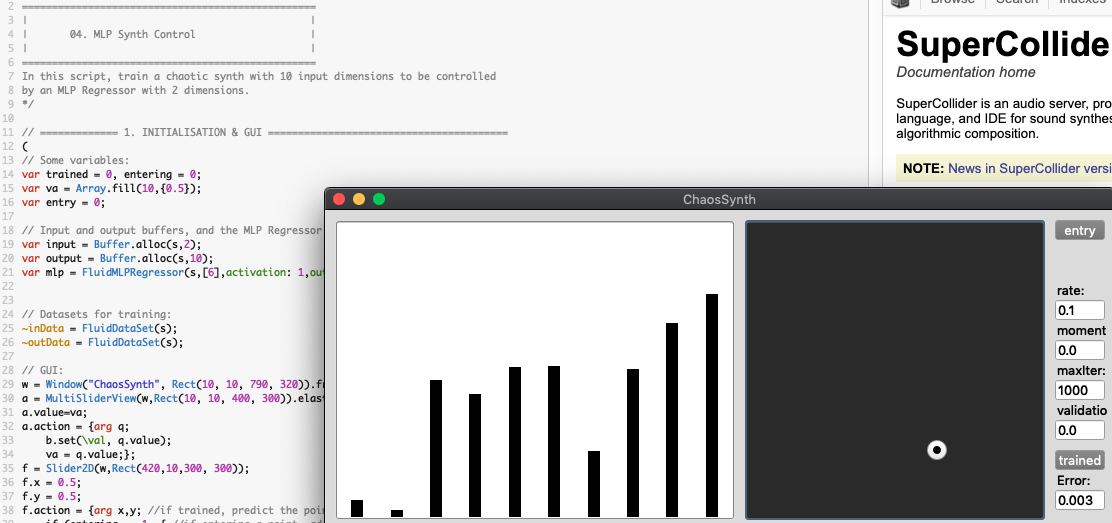Click the shortest bar in the multislider
This screenshot has height=523, width=1112.
[396, 514]
